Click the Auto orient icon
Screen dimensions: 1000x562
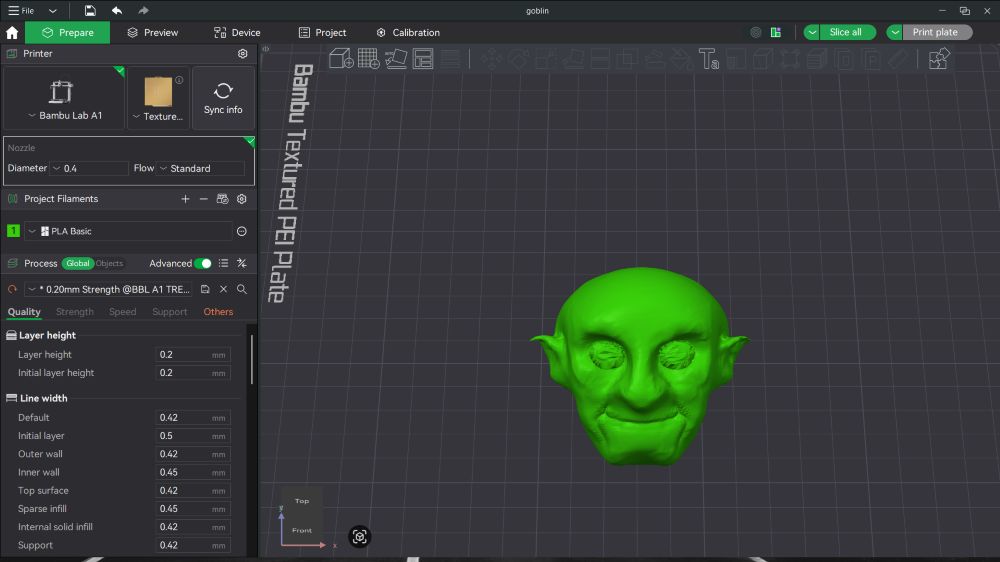point(395,59)
